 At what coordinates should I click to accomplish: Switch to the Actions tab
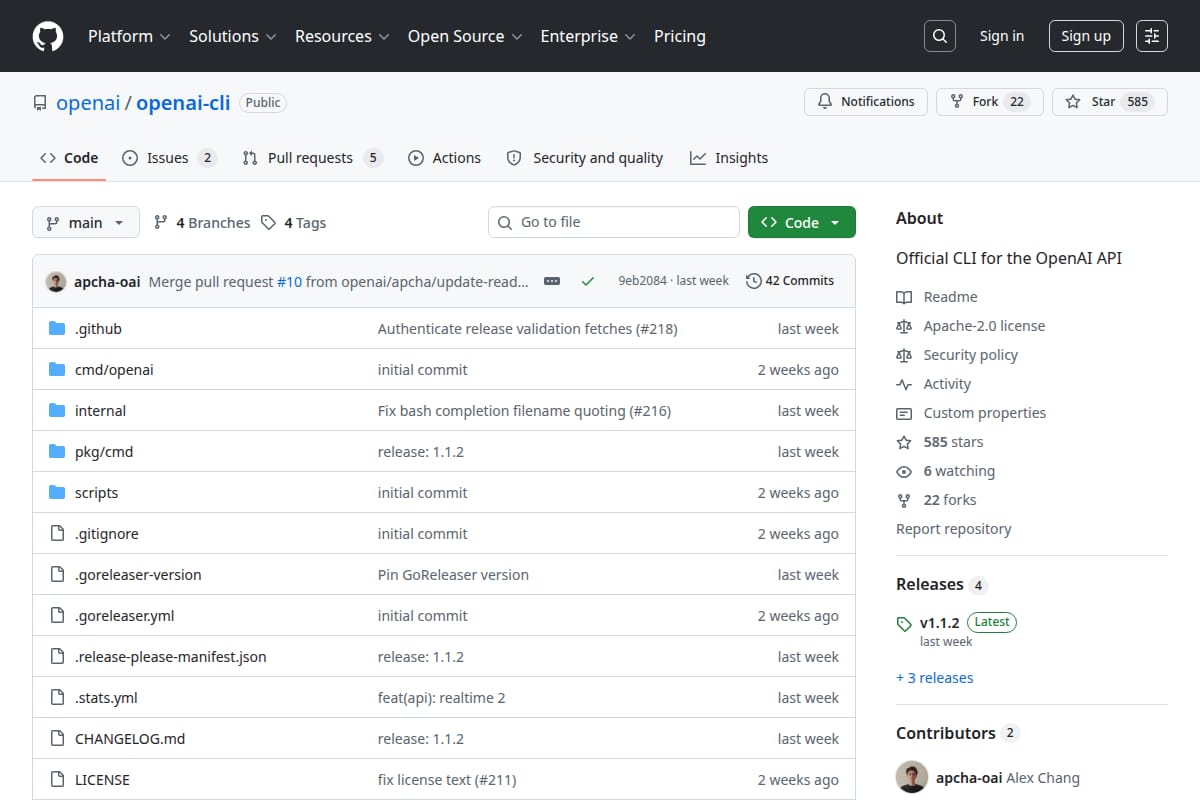pos(444,158)
